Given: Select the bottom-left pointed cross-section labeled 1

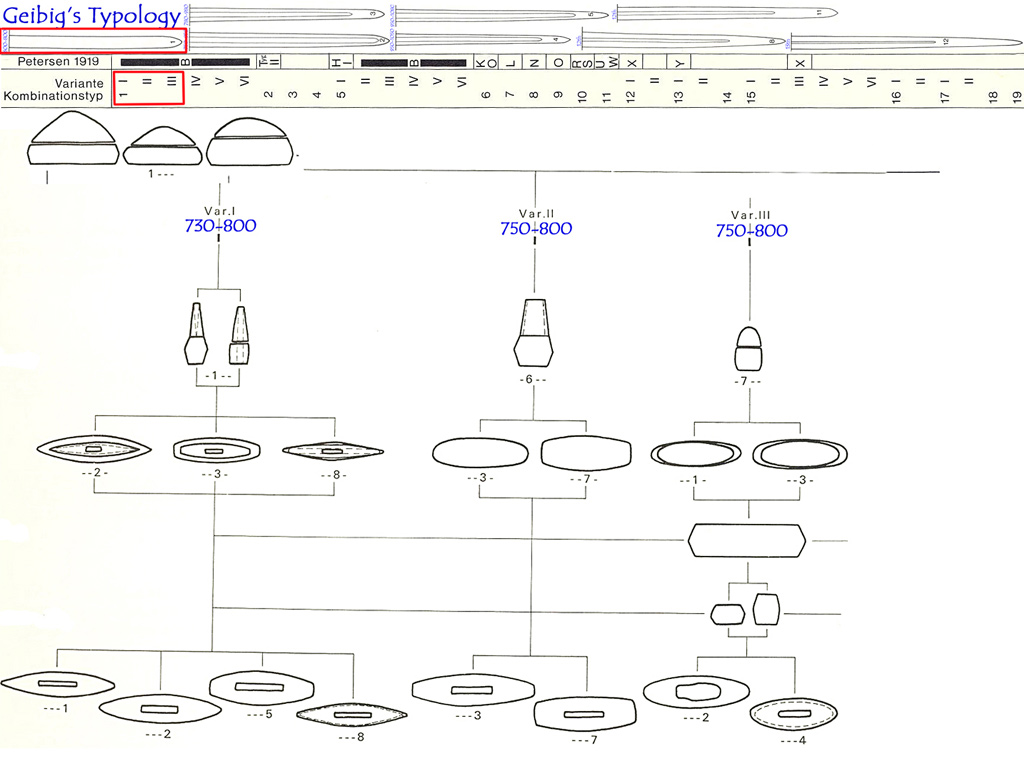Looking at the screenshot, I should point(54,683).
